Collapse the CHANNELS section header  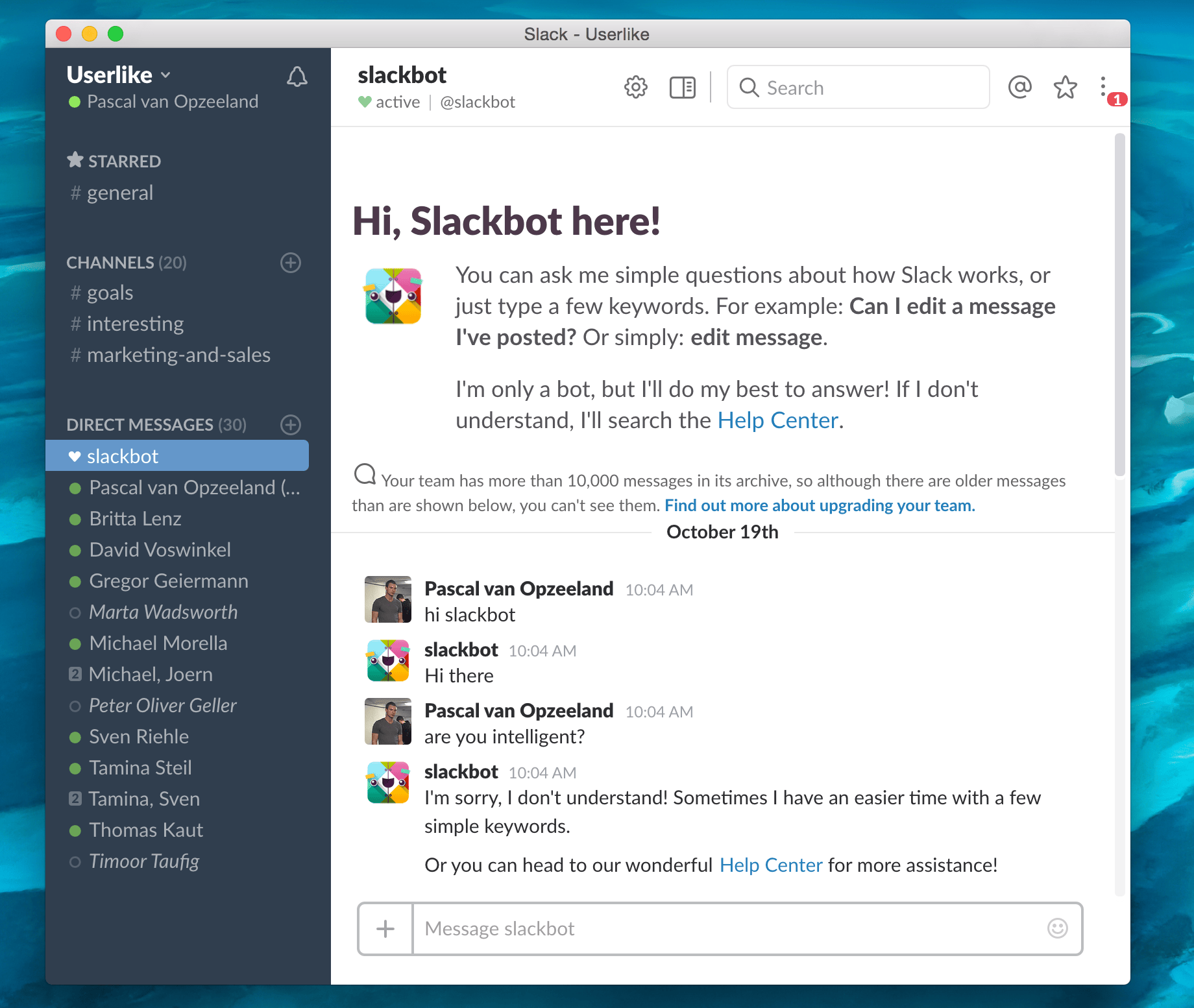111,263
